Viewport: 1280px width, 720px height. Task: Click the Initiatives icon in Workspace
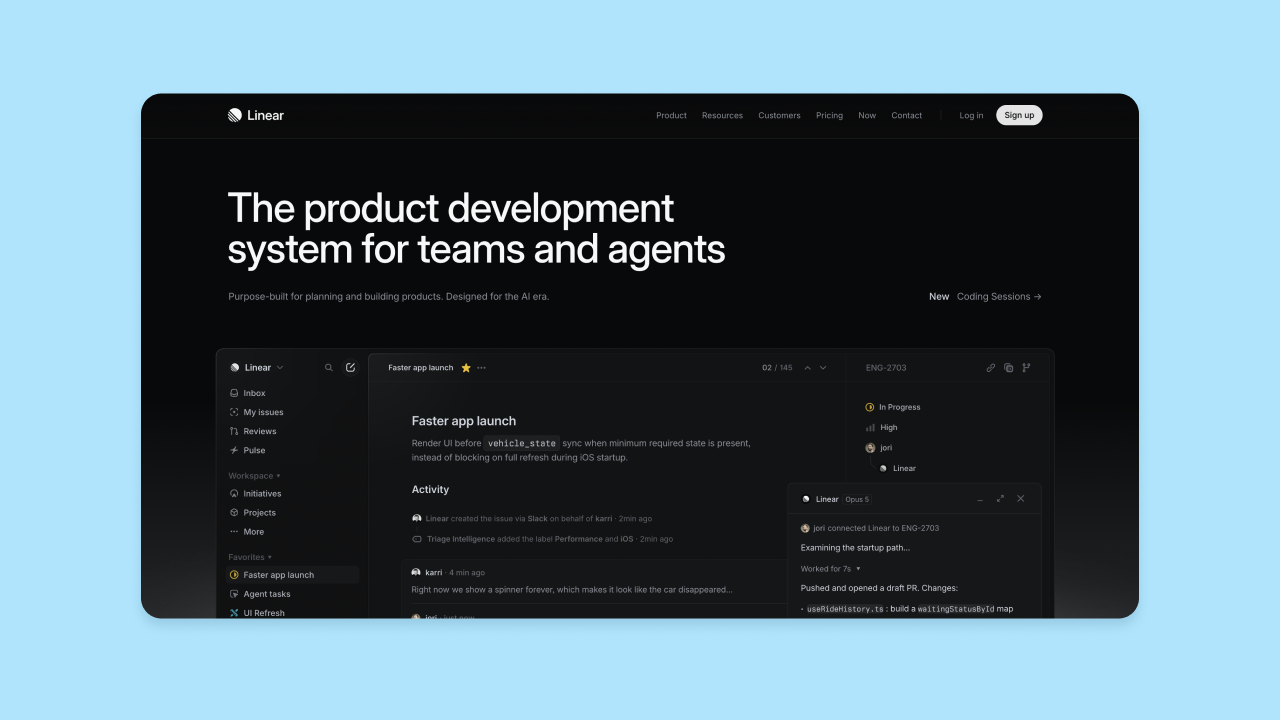click(234, 494)
